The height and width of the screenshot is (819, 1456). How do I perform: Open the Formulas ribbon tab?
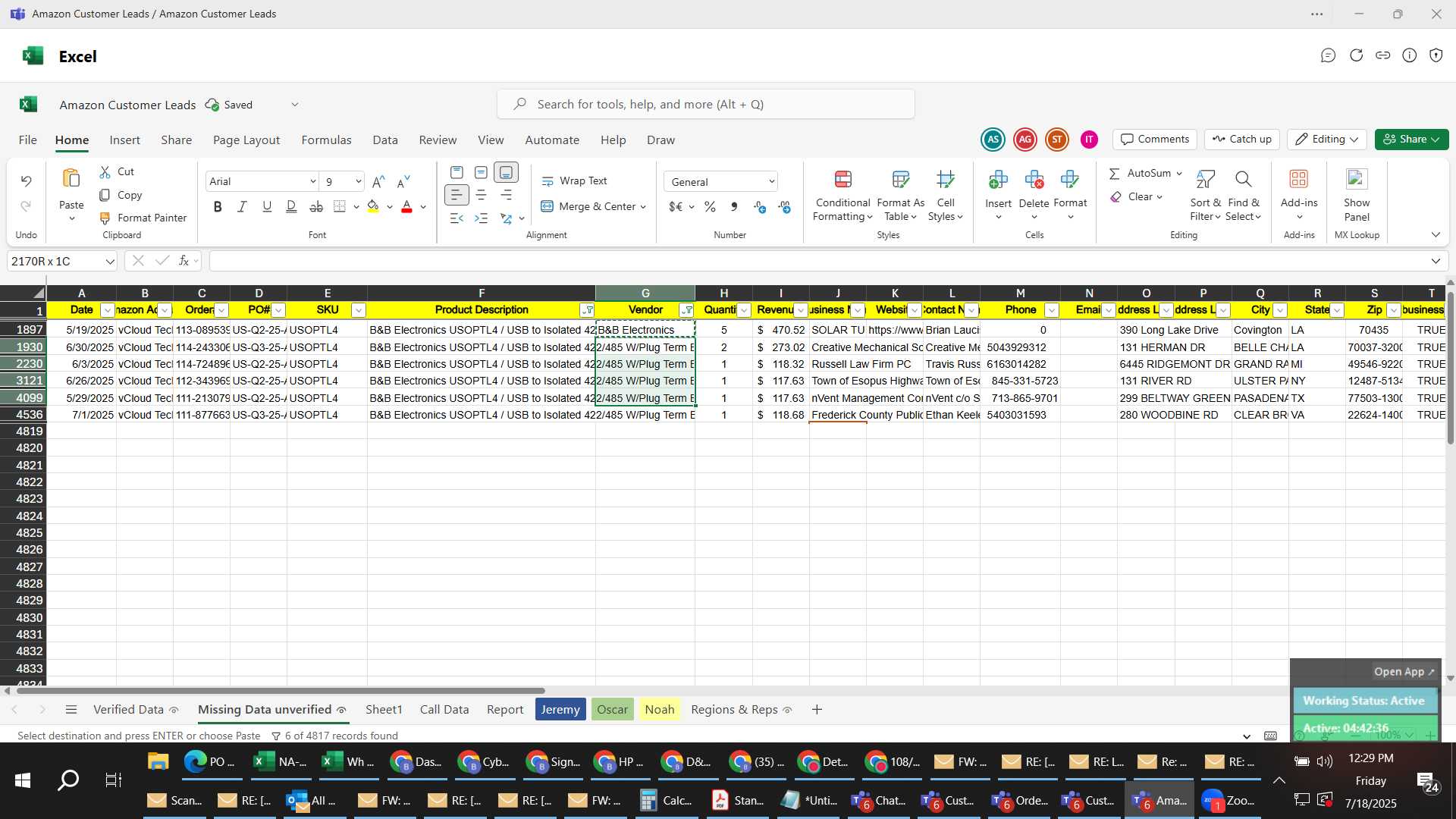[x=326, y=140]
